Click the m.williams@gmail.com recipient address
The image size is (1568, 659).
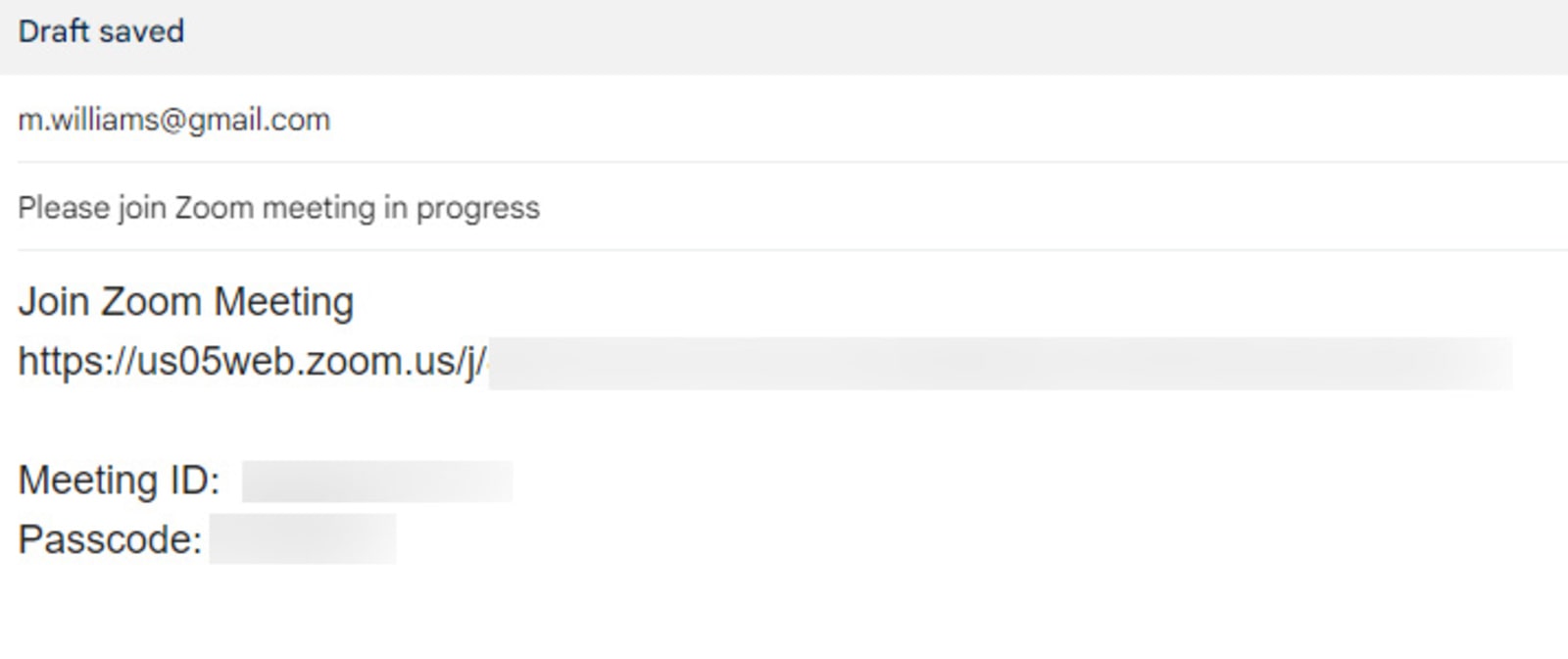click(174, 120)
